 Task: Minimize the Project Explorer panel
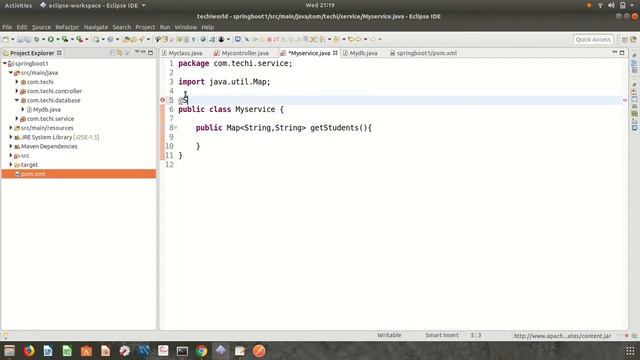click(x=144, y=53)
